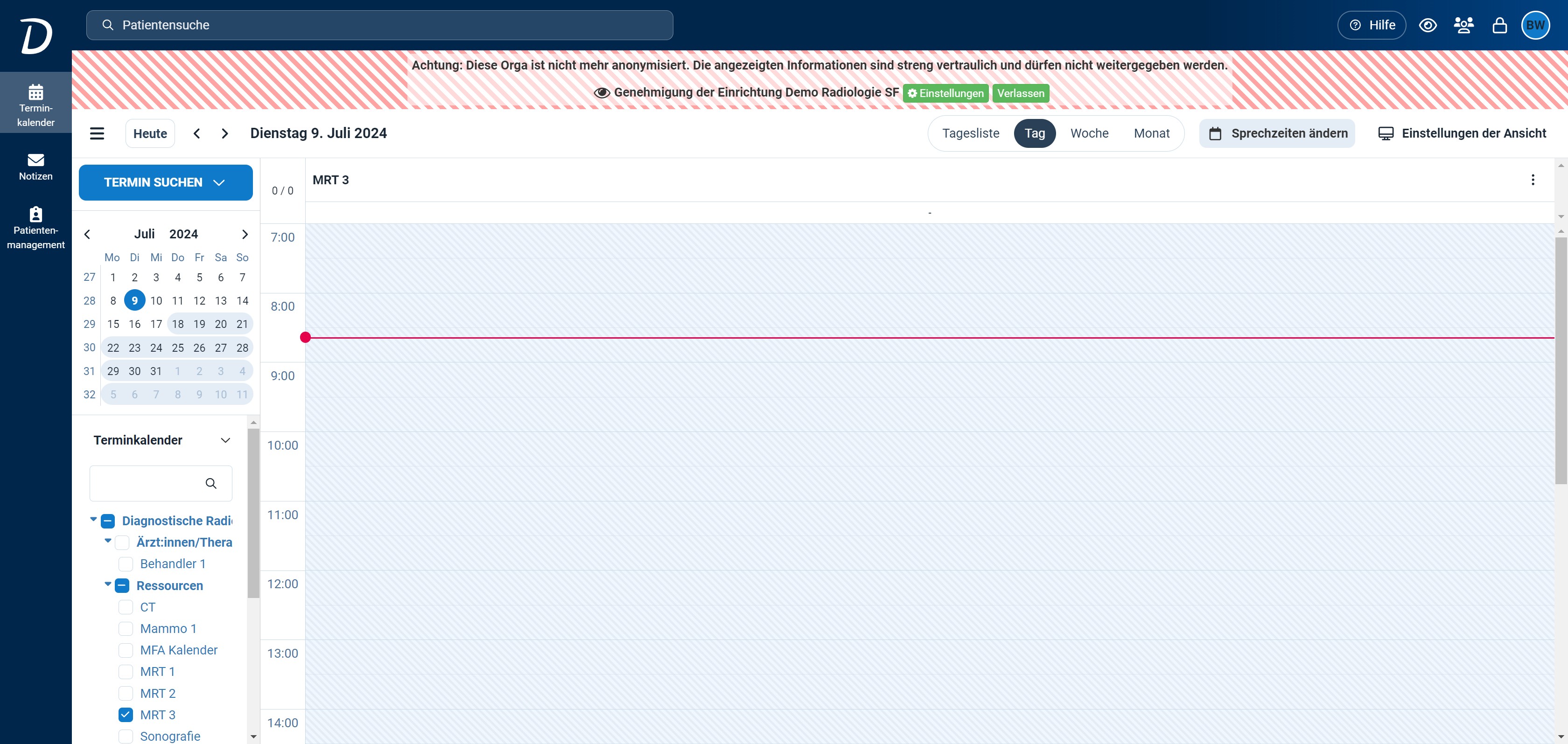Click the hamburger menu icon

pos(97,133)
